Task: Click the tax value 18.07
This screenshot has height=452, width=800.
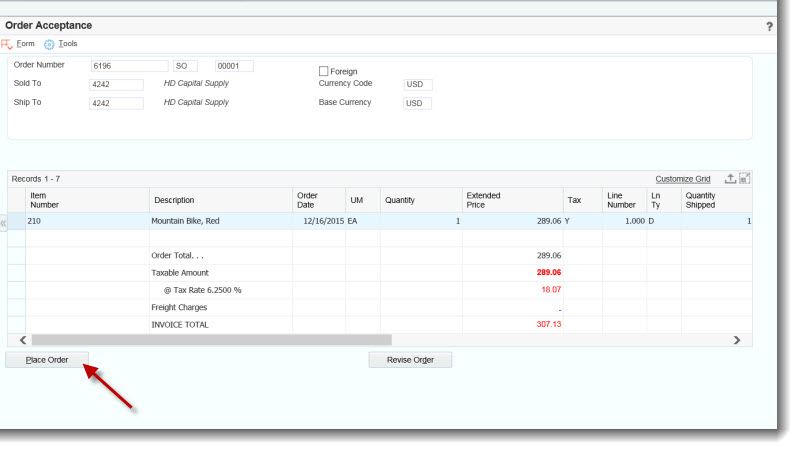Action: coord(551,289)
